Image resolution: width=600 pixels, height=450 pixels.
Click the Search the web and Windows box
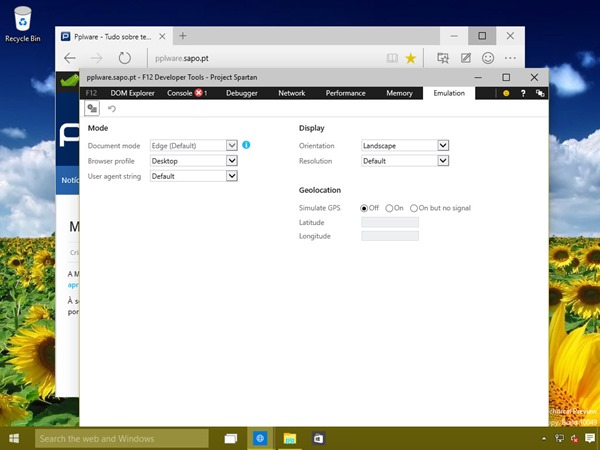[x=122, y=439]
